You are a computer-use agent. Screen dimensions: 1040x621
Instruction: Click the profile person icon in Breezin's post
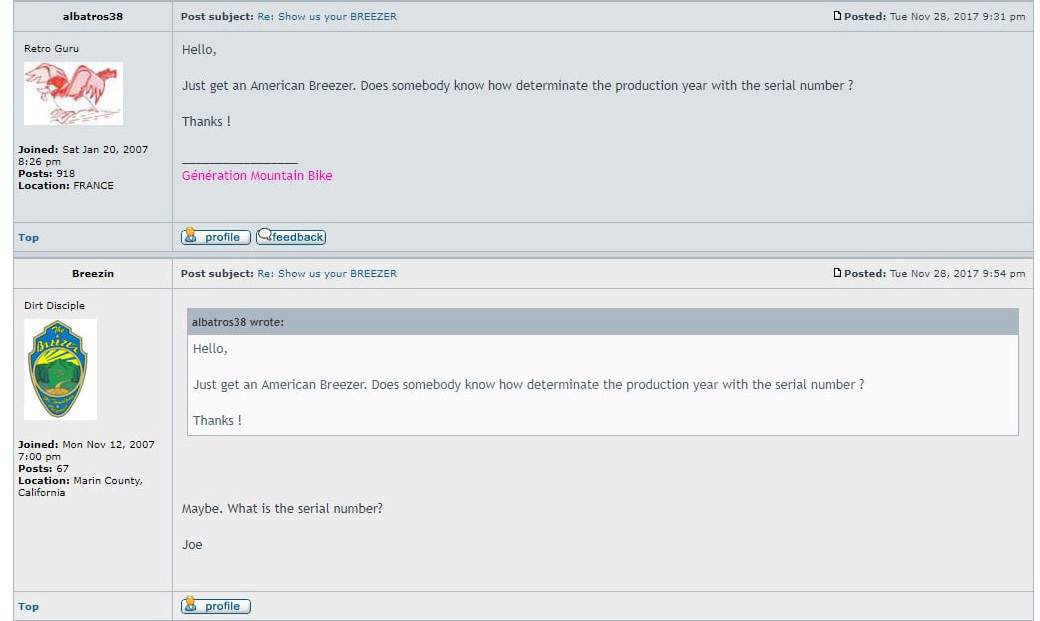coord(190,604)
